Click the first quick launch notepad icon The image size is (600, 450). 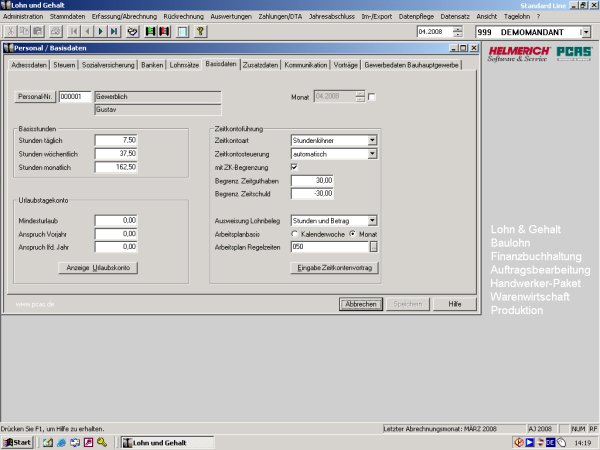point(48,443)
